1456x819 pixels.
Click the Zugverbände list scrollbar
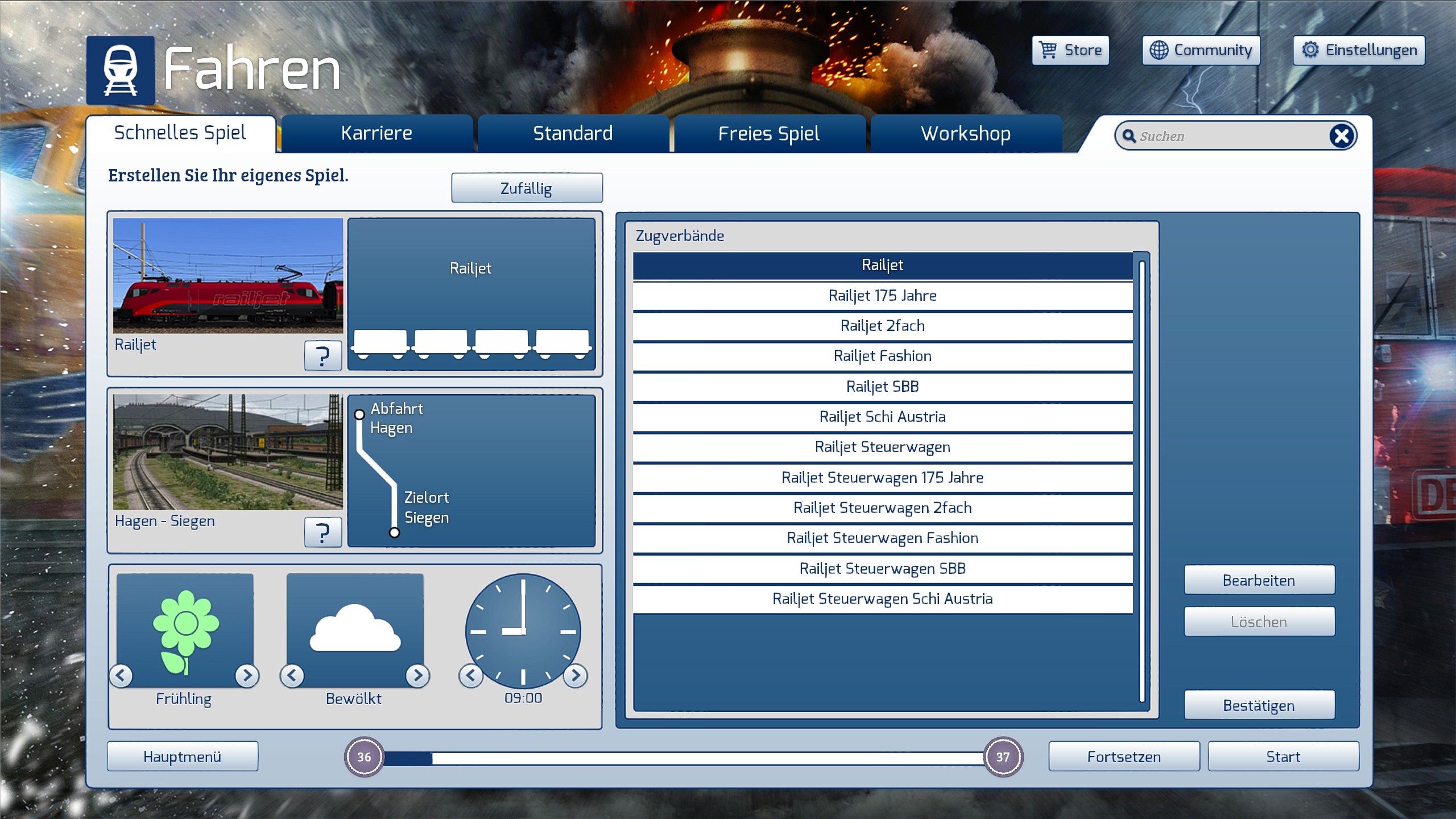click(1141, 481)
